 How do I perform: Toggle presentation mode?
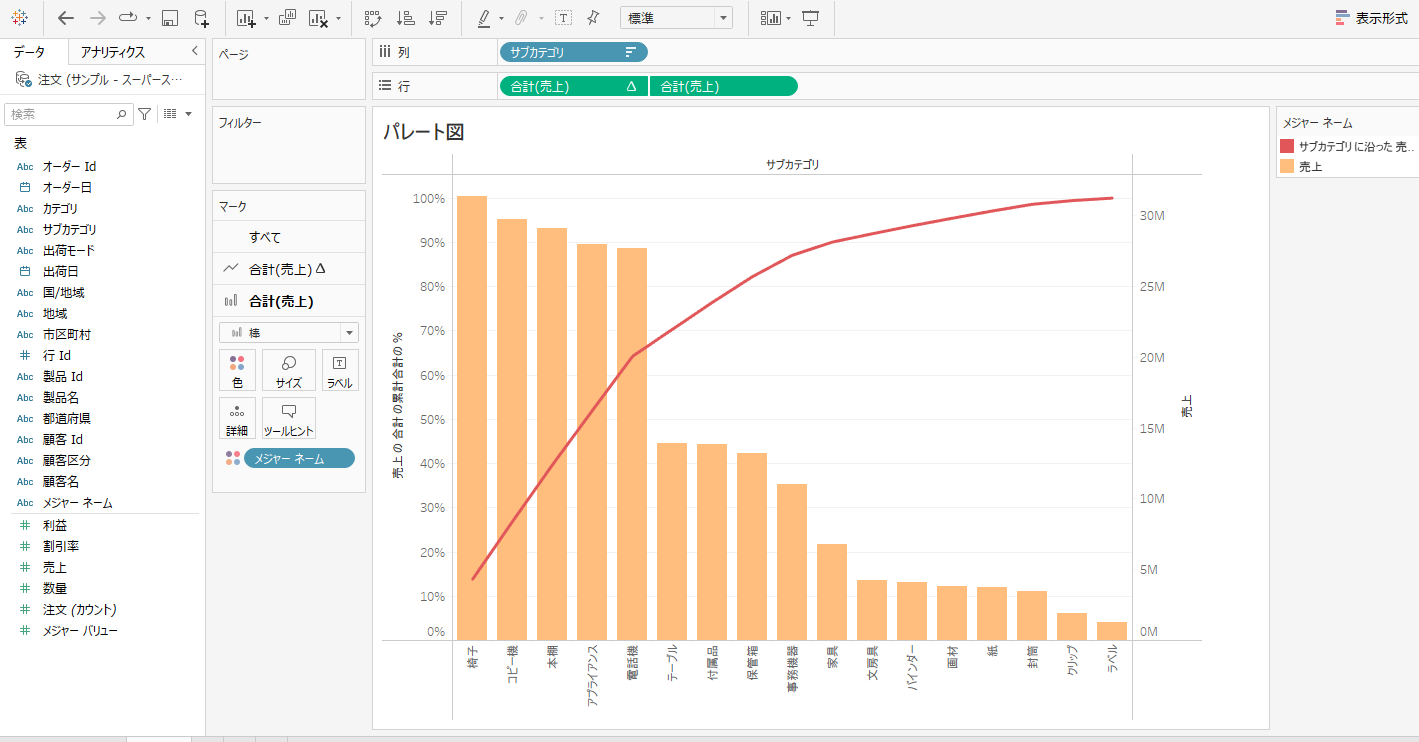810,18
